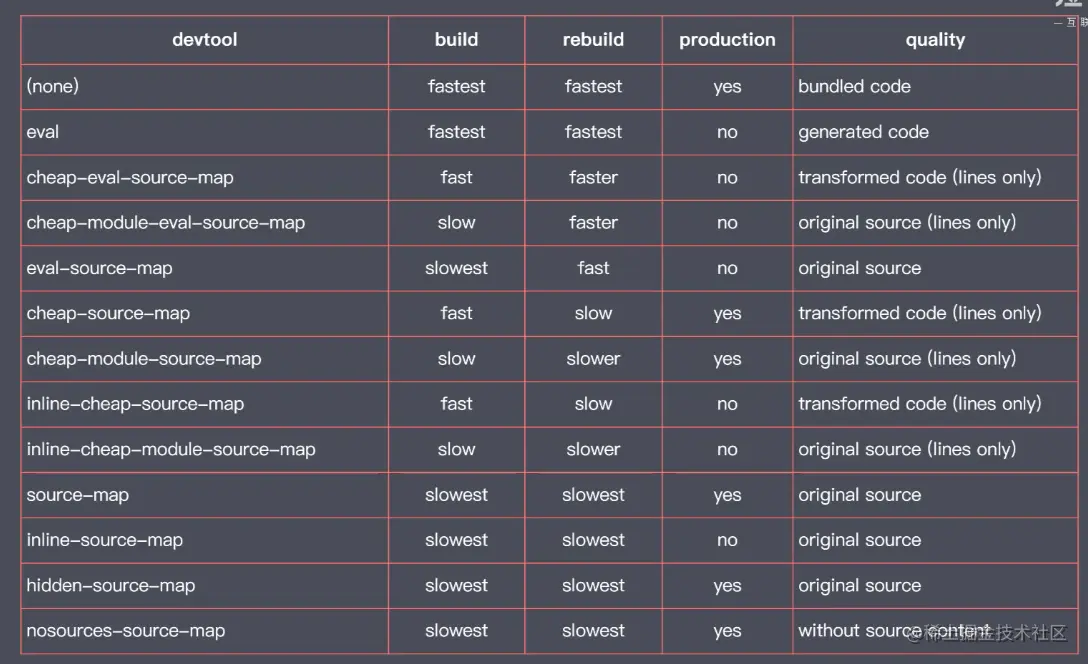Screen dimensions: 1088x664
Task: Click the 'cheap-eval-source-map' cell
Action: click(130, 177)
